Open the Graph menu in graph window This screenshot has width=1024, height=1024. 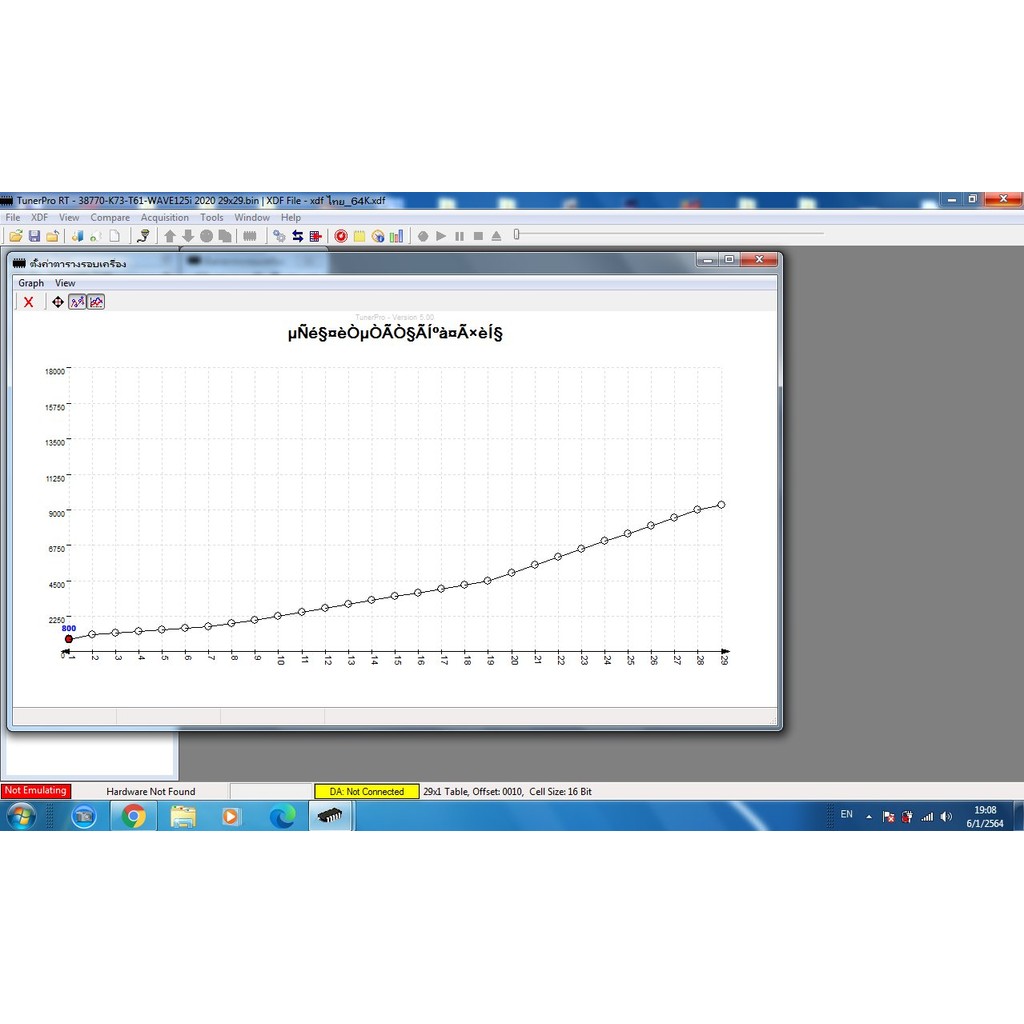pos(31,283)
